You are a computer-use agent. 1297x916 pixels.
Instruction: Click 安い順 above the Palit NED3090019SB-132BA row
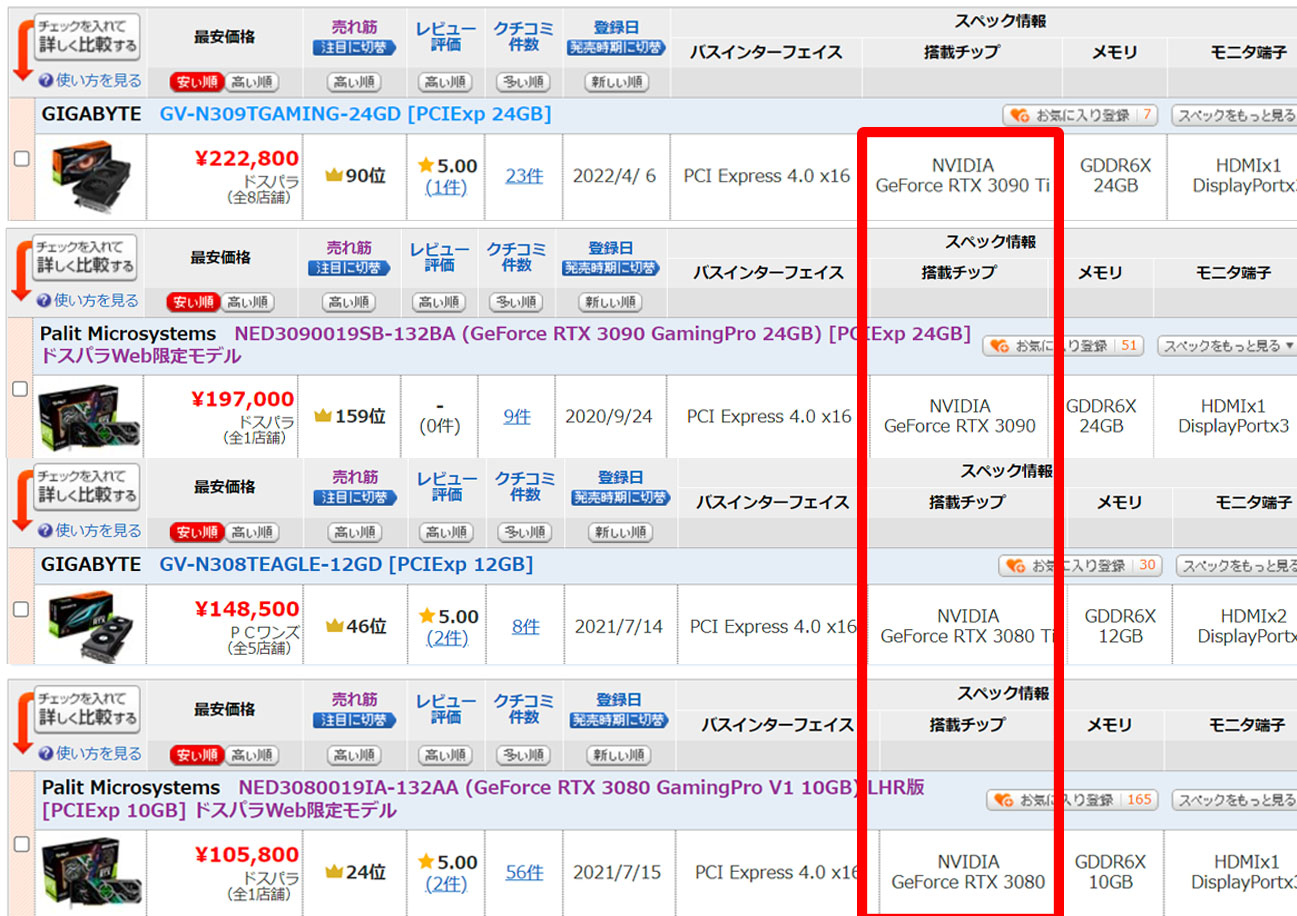click(192, 302)
